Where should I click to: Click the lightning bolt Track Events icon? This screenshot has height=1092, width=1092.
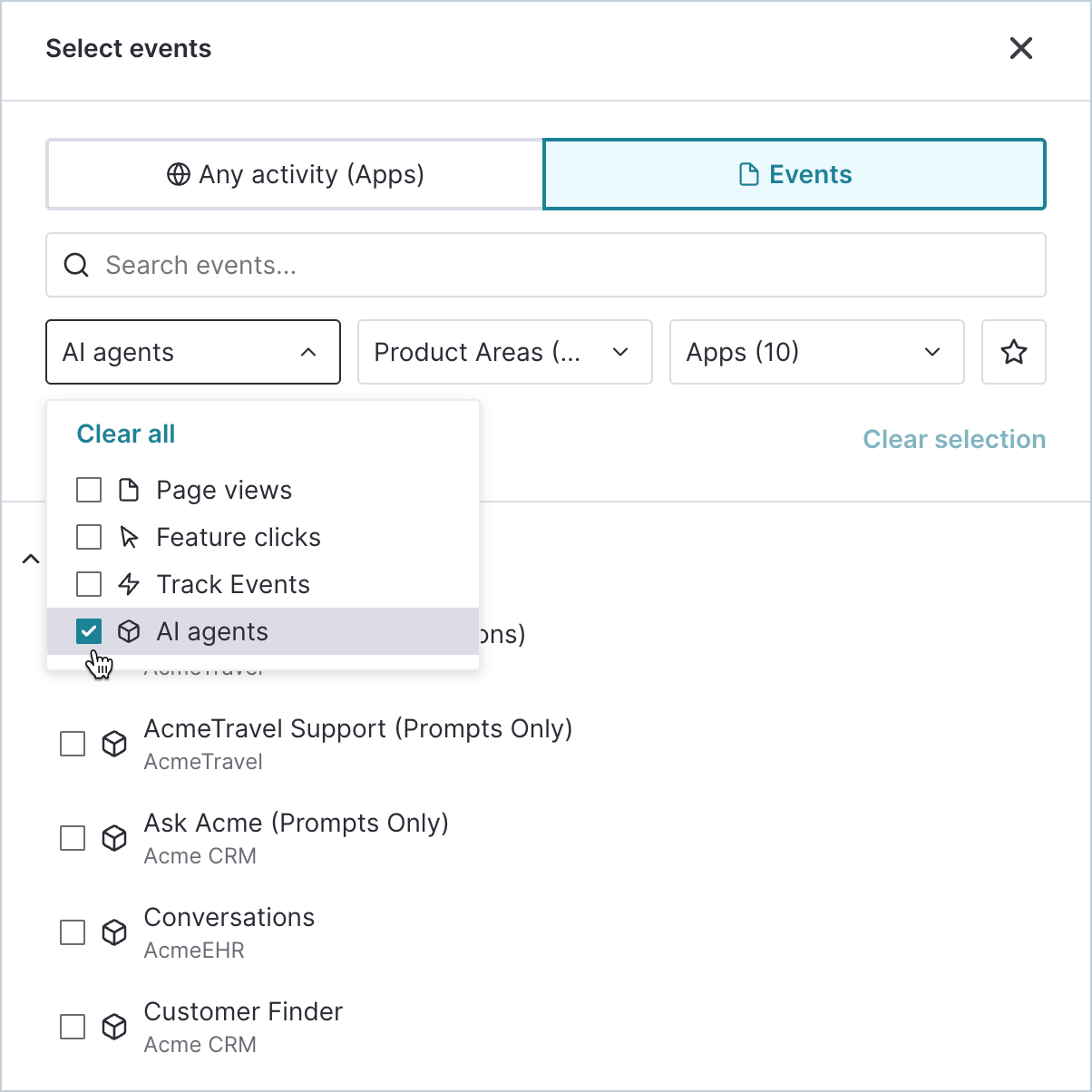[129, 584]
